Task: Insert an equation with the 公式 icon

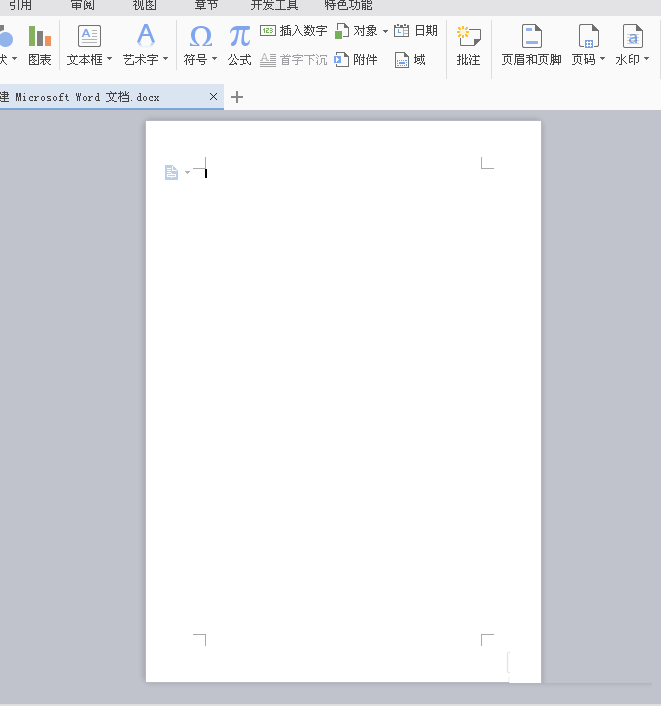Action: 239,37
